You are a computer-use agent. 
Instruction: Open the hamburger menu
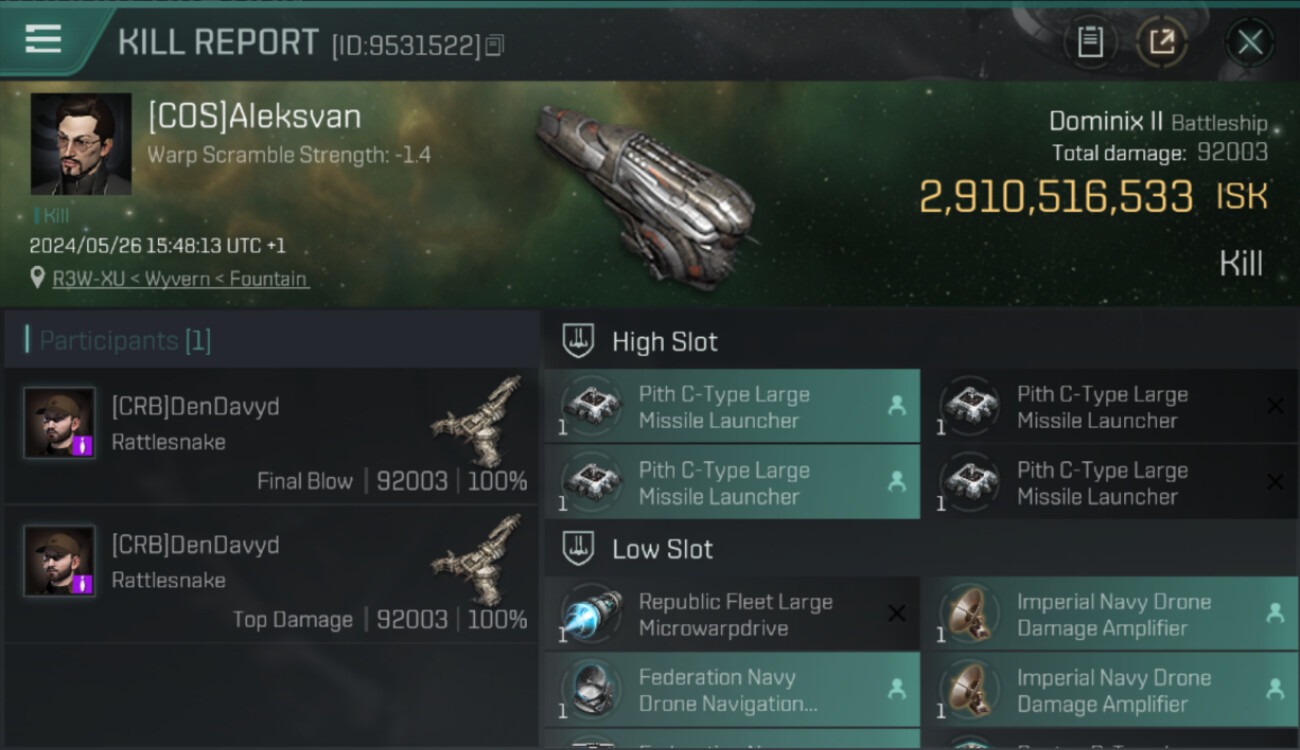[43, 38]
